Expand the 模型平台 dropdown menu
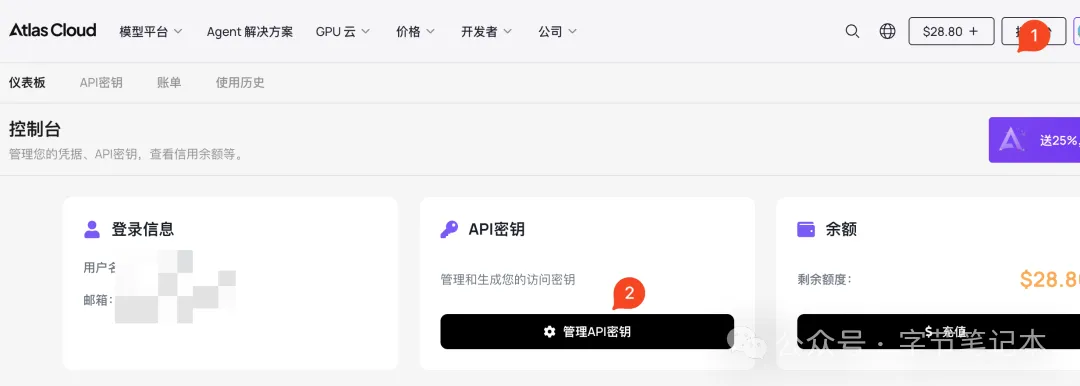Screen dimensions: 1080x386 151,32
